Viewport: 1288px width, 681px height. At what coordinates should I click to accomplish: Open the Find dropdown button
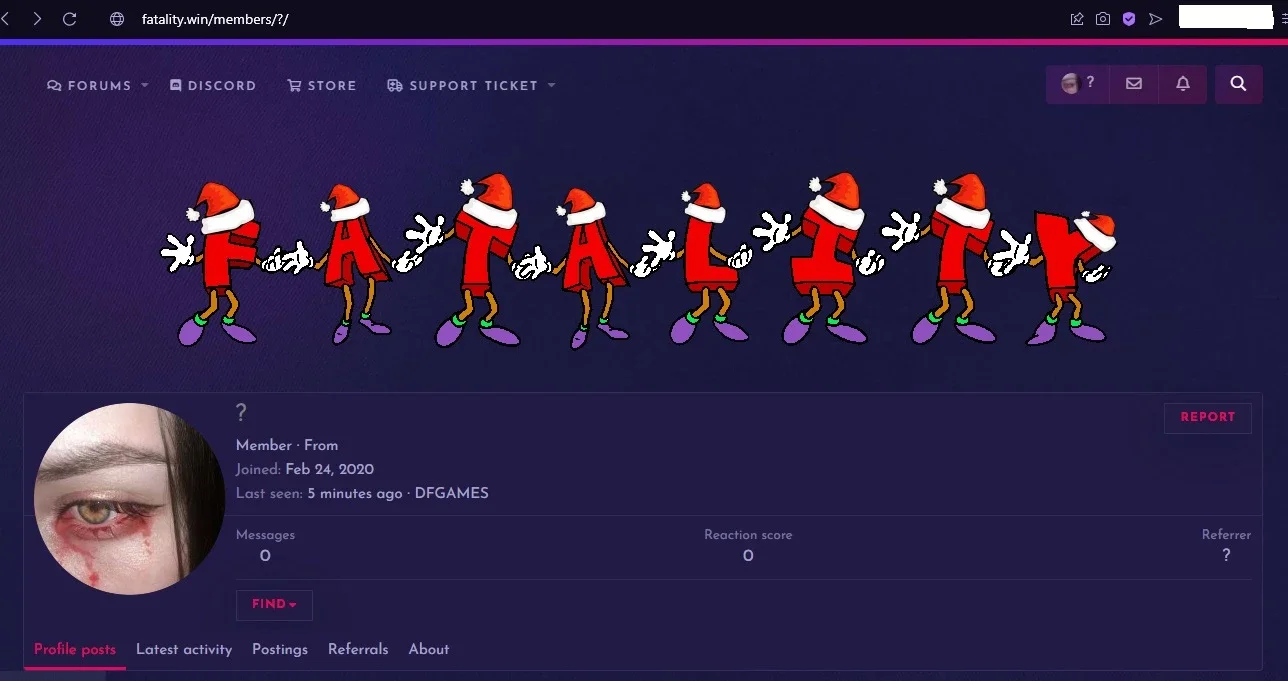[x=274, y=605]
